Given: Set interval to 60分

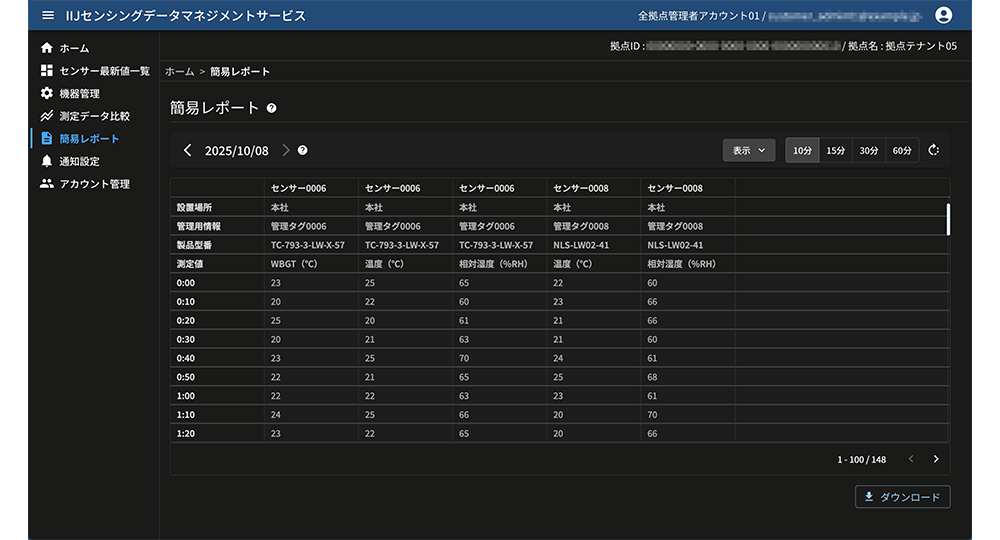Looking at the screenshot, I should point(902,150).
